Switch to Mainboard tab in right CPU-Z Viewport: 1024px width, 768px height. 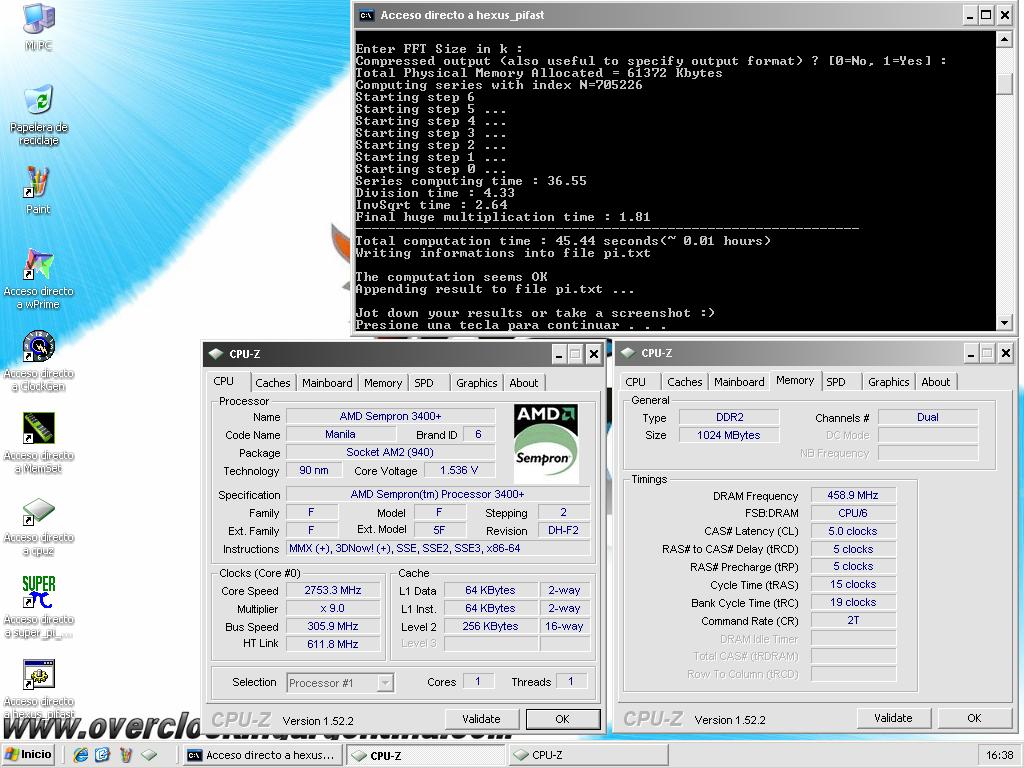pyautogui.click(x=739, y=382)
